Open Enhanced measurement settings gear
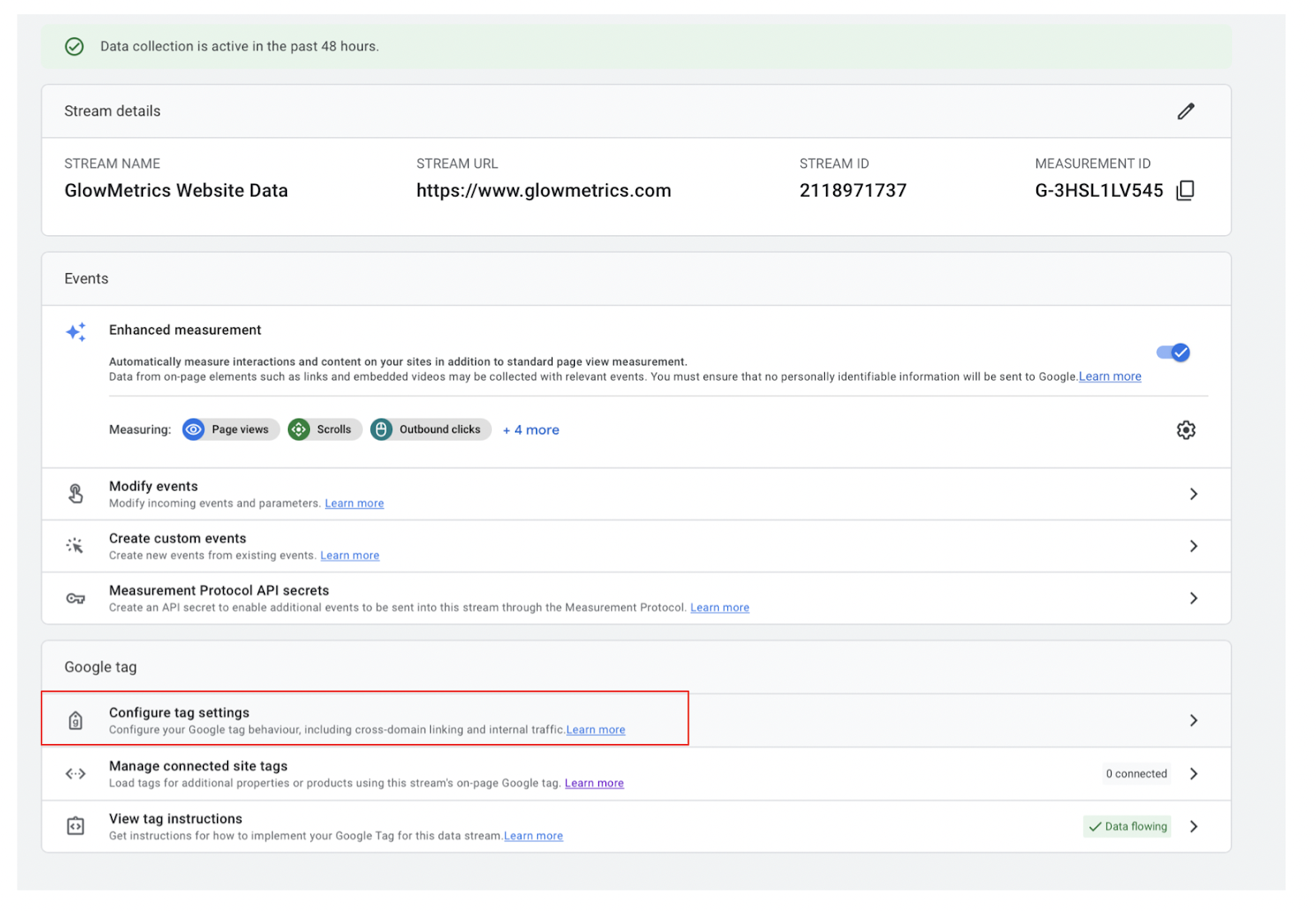The width and height of the screenshot is (1316, 911). [1185, 430]
